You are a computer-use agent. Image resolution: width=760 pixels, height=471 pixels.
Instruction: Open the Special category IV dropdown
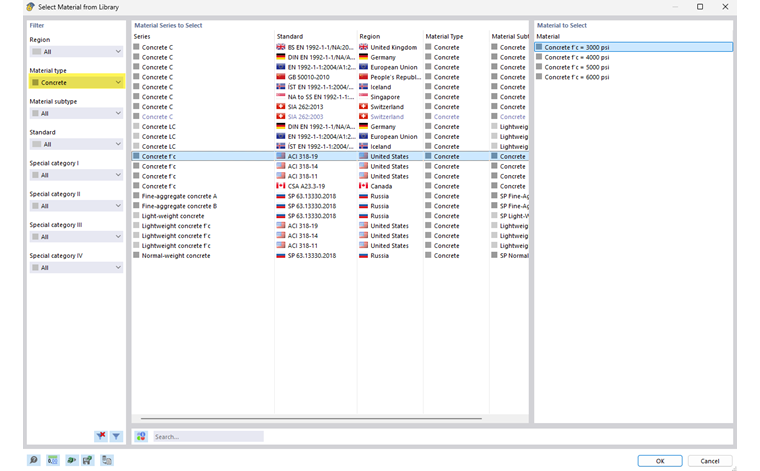tap(76, 267)
